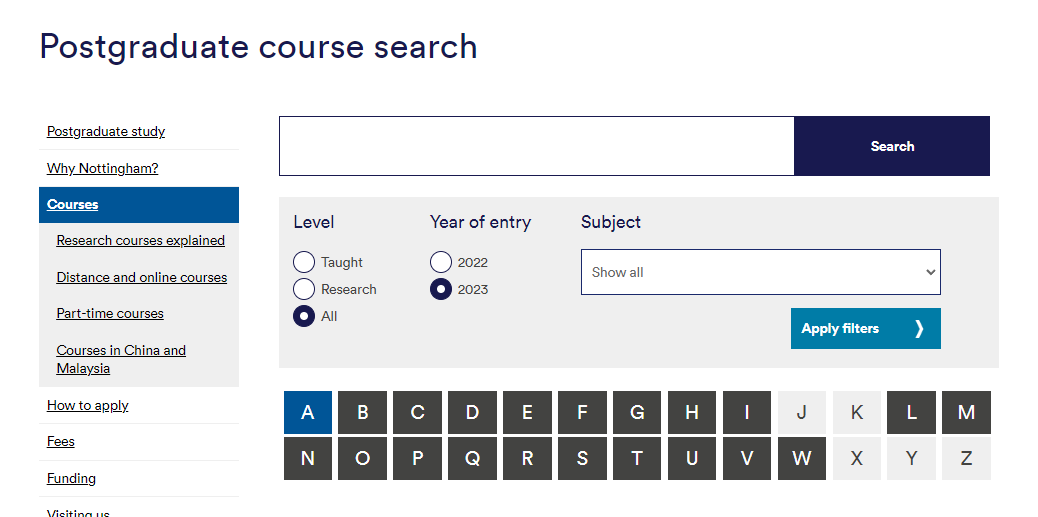Go to Postgraduate study in sidebar
Image resolution: width=1038 pixels, height=517 pixels.
pos(106,131)
